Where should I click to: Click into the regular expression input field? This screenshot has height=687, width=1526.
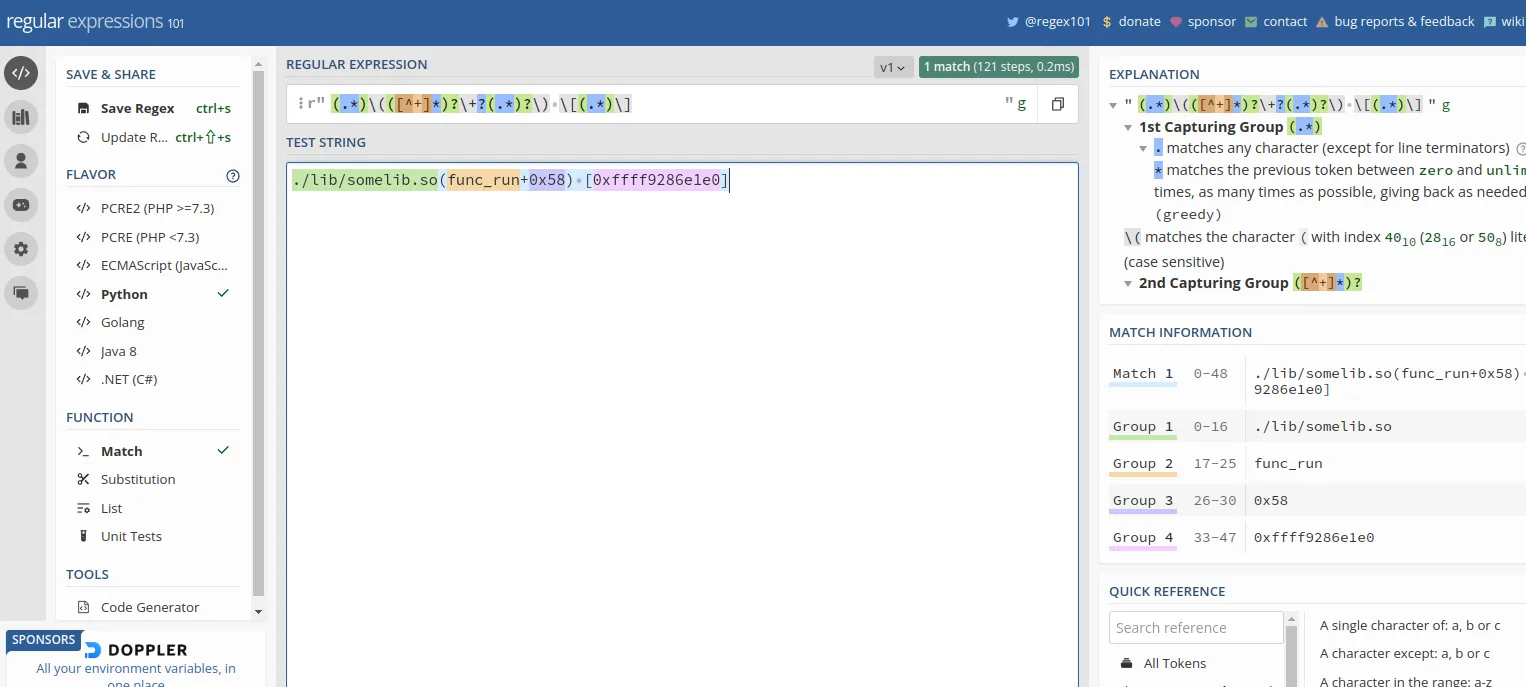point(665,104)
